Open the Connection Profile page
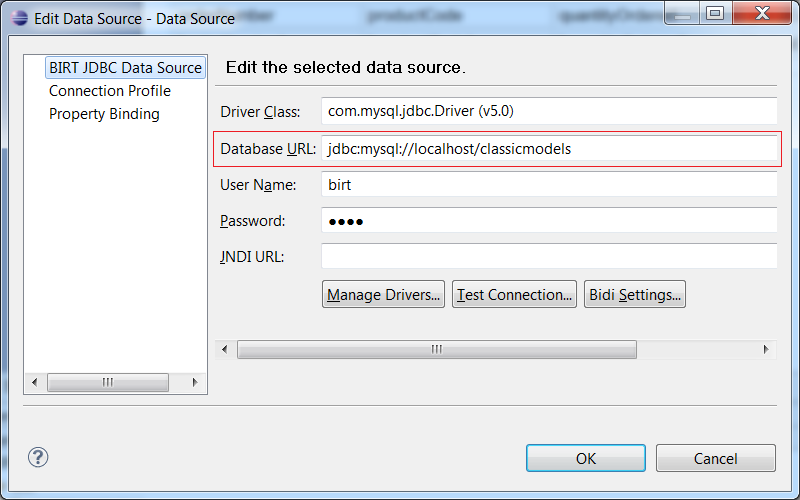This screenshot has width=800, height=500. 110,91
